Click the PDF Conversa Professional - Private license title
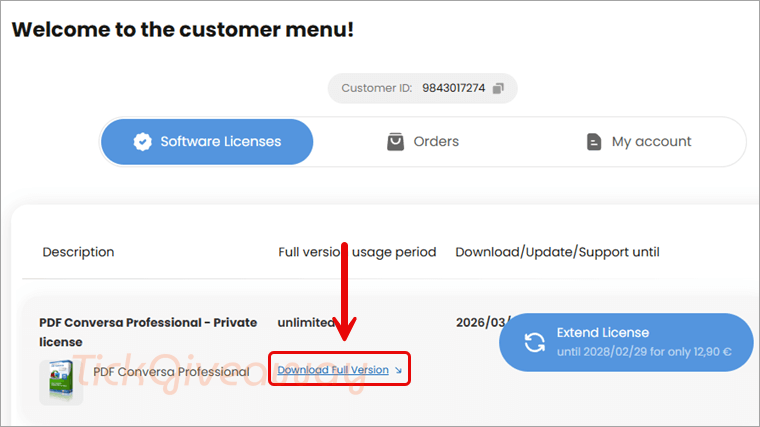 coord(148,332)
